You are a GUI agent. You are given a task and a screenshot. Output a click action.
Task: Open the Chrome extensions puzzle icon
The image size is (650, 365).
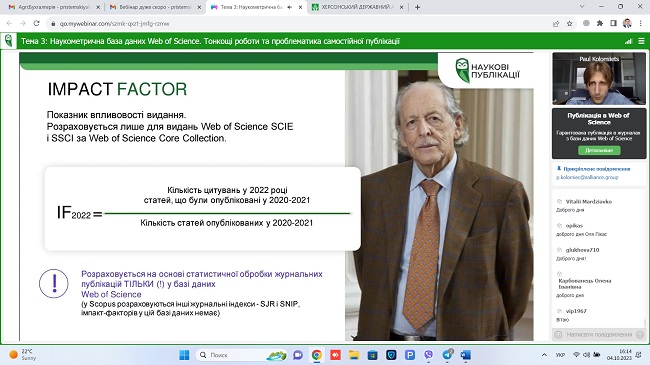coord(599,23)
